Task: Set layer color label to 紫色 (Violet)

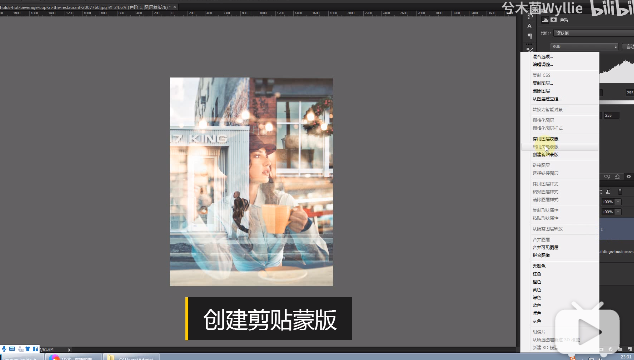Action: [x=537, y=313]
